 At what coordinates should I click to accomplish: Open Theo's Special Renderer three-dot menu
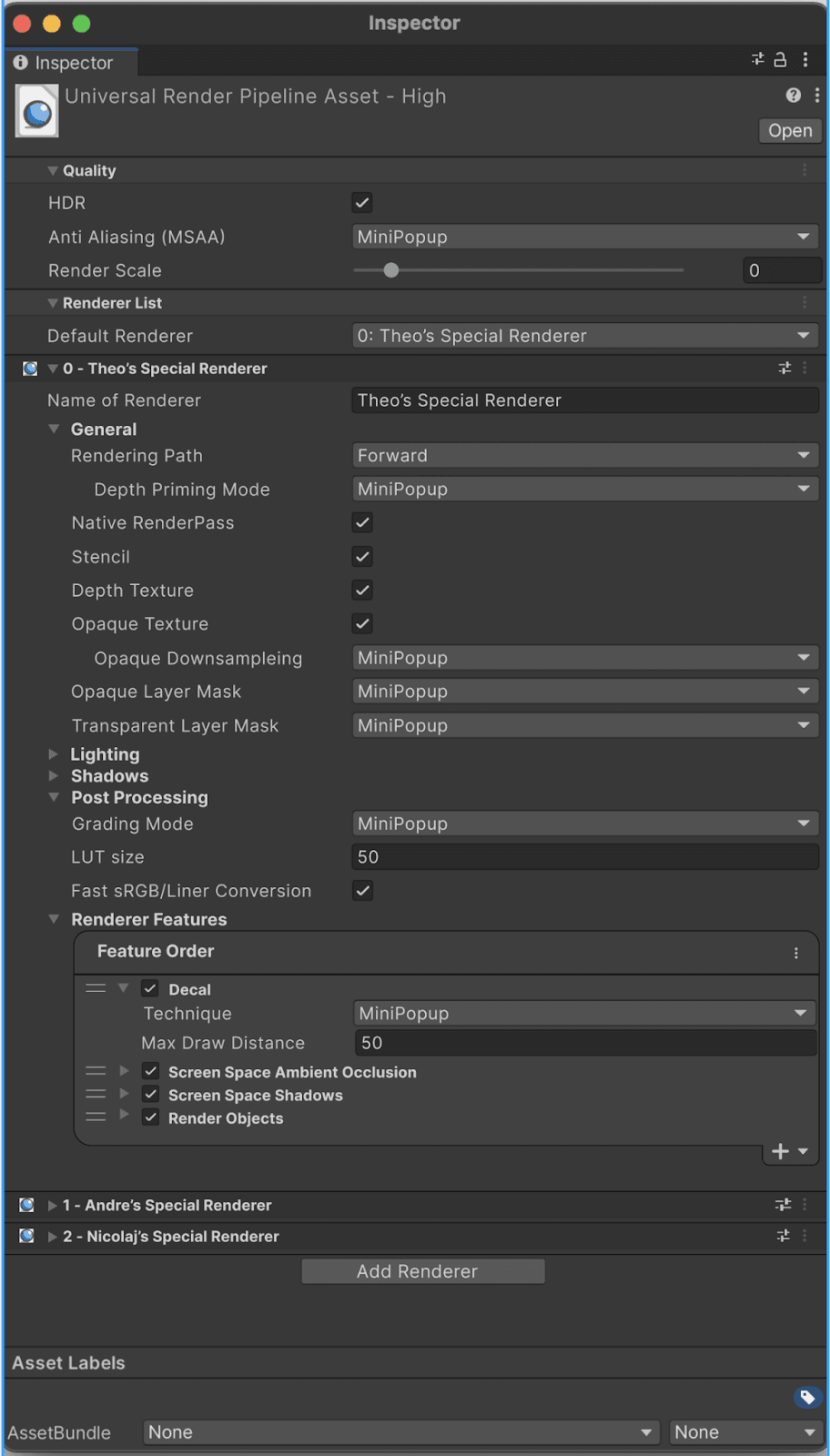(x=805, y=369)
